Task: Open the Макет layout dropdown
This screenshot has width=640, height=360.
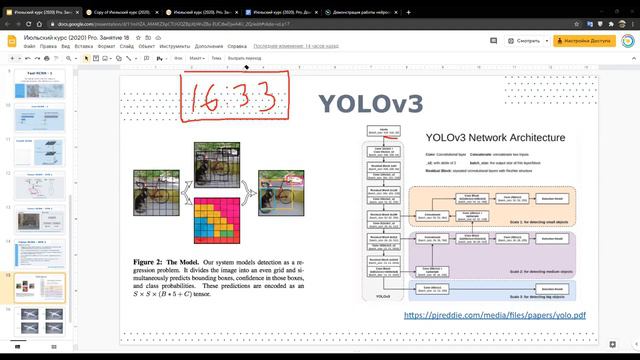Action: tap(197, 58)
